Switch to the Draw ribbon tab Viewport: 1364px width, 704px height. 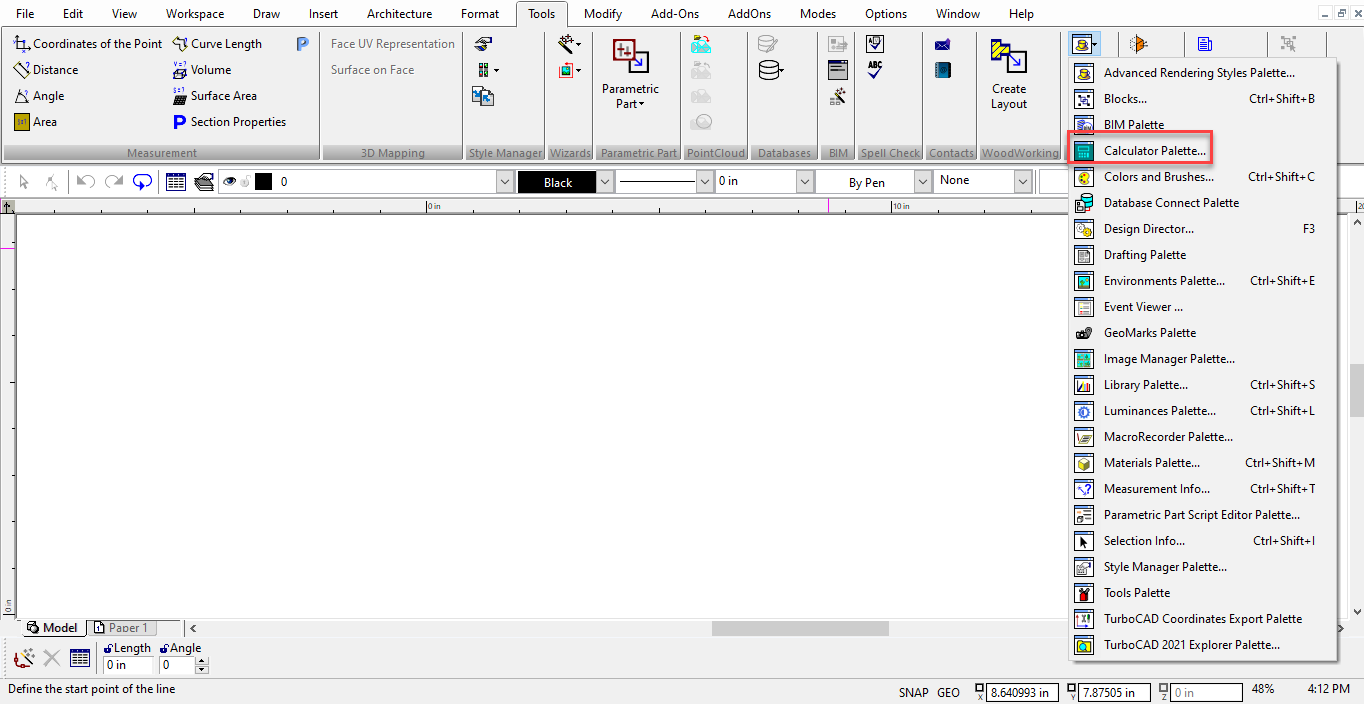point(267,14)
